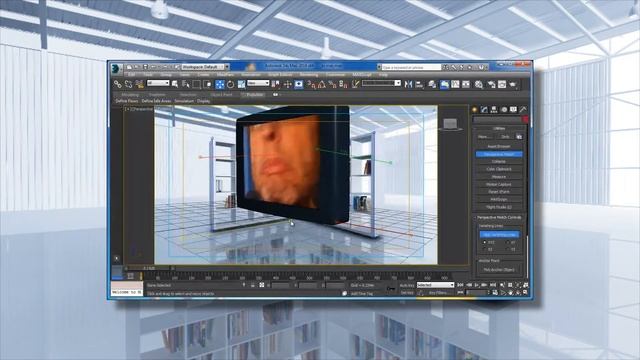Toggle Window/Crossing selection mode

(207, 84)
